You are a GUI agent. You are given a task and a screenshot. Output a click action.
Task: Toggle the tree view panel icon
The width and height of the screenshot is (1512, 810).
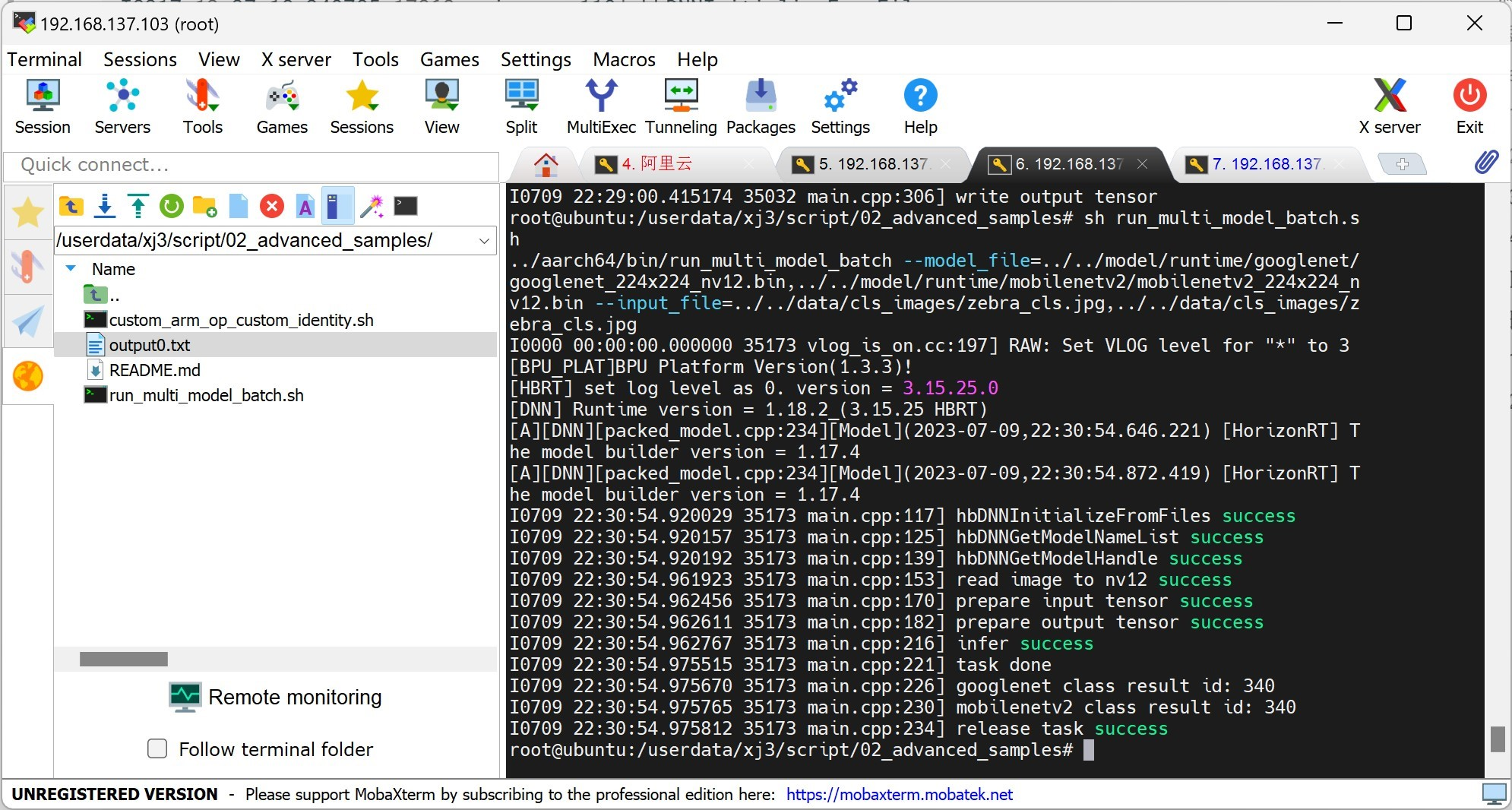338,206
